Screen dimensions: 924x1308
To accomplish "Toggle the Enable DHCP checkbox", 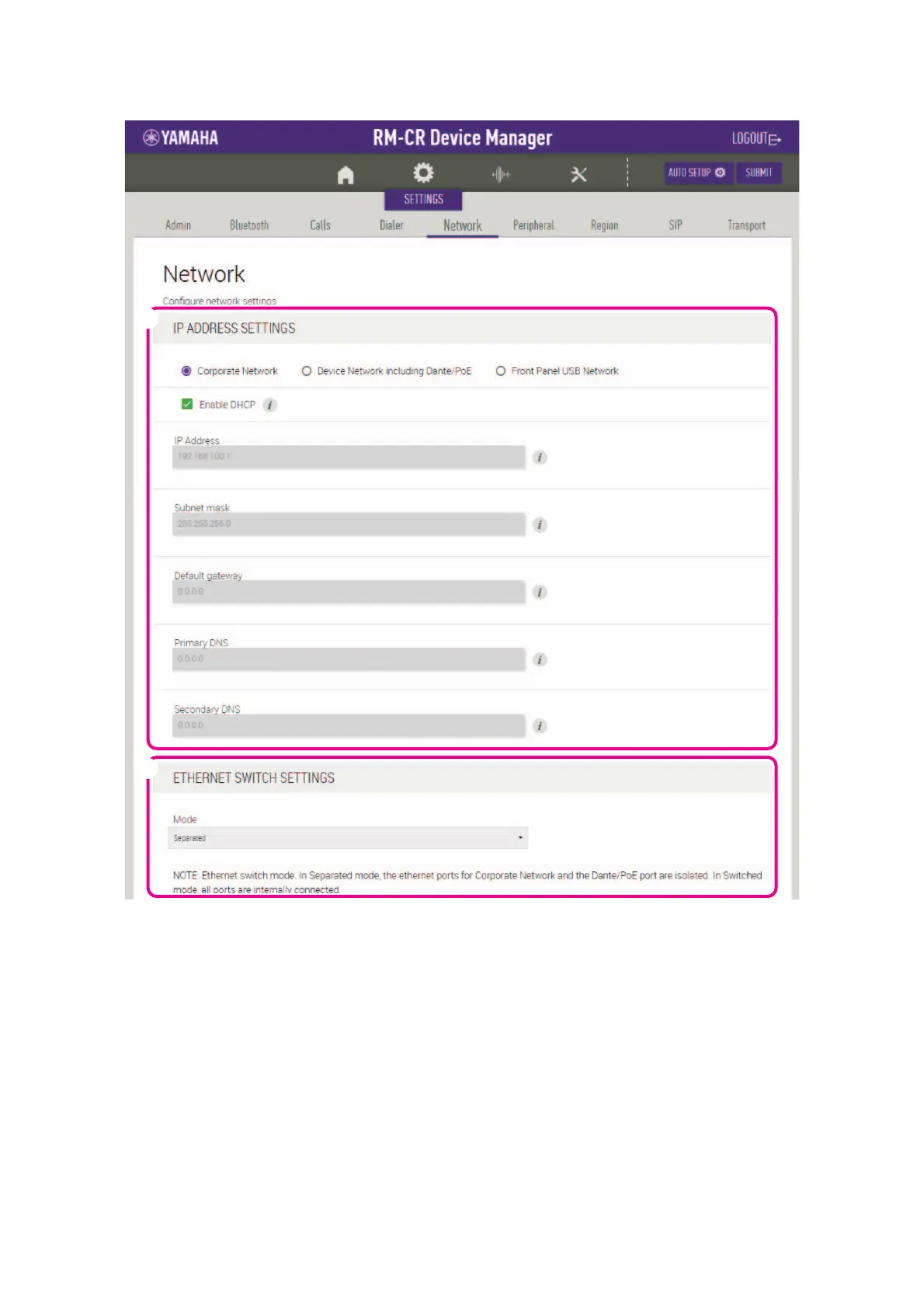I will click(187, 404).
